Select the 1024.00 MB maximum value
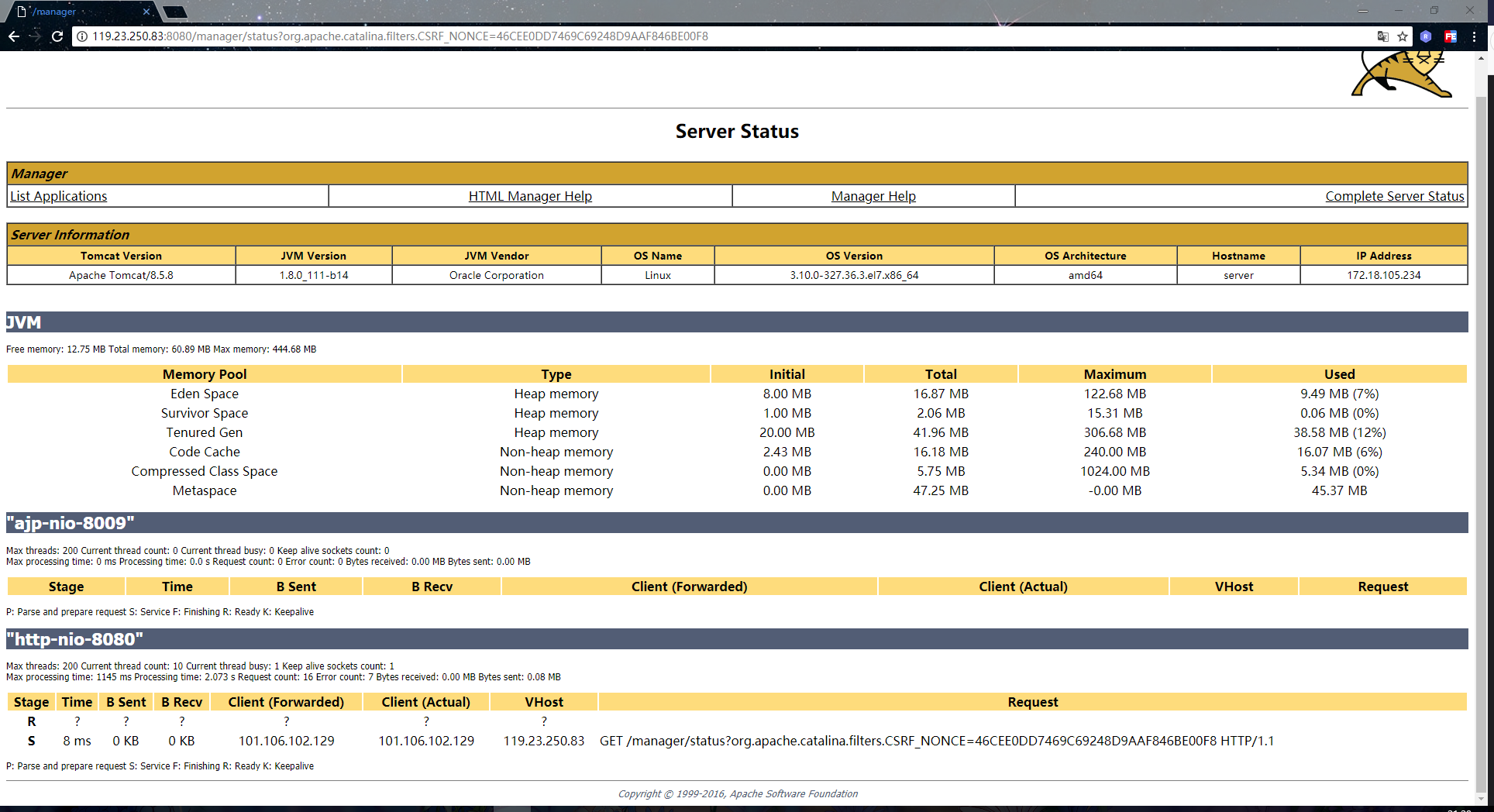Image resolution: width=1494 pixels, height=812 pixels. click(1115, 471)
